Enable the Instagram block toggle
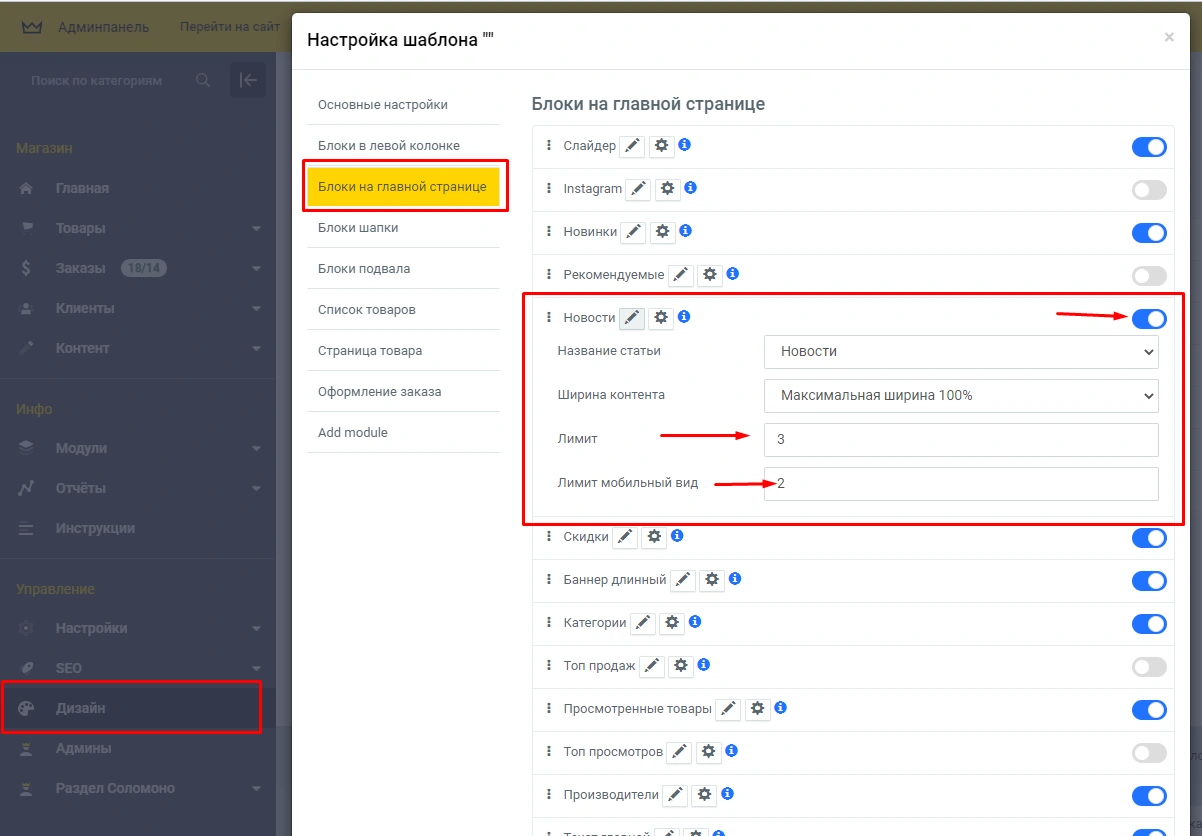Screen dimensions: 1202x836 pyautogui.click(x=1149, y=190)
